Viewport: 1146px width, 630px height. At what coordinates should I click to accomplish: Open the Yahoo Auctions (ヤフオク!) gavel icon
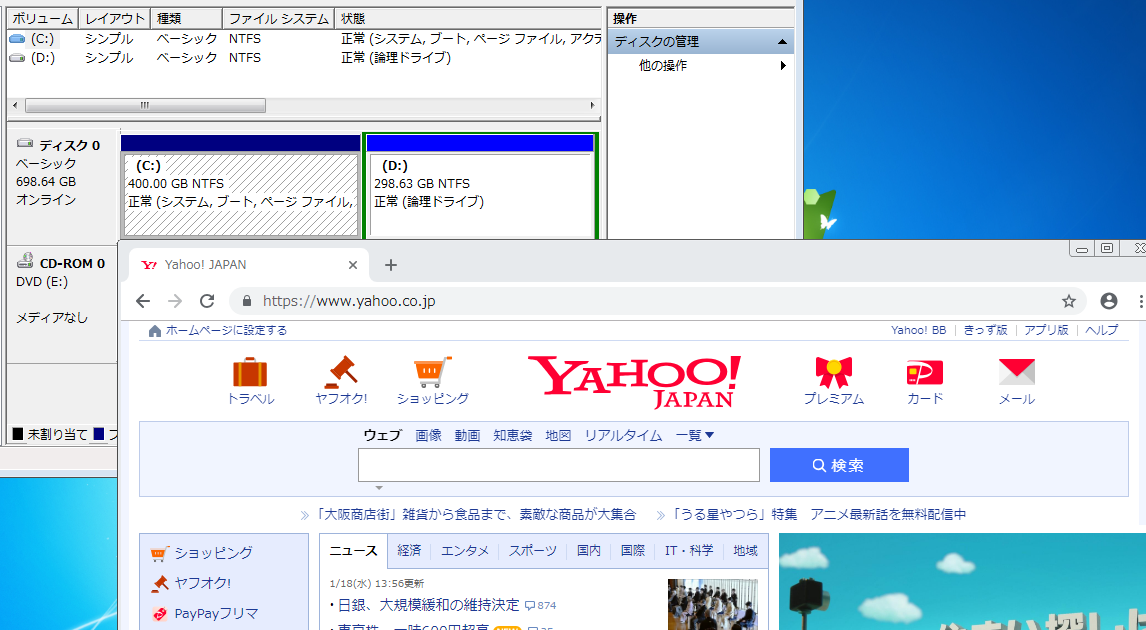click(x=341, y=372)
